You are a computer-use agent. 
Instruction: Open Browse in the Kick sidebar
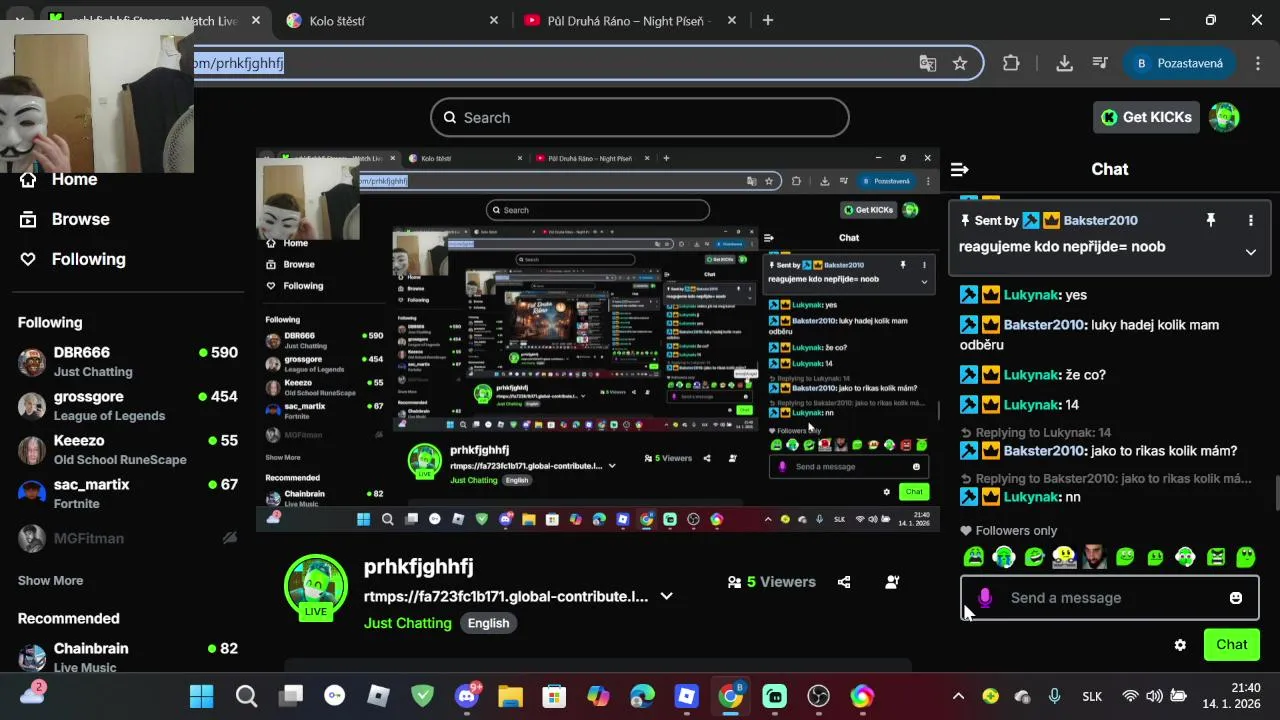tap(66, 219)
